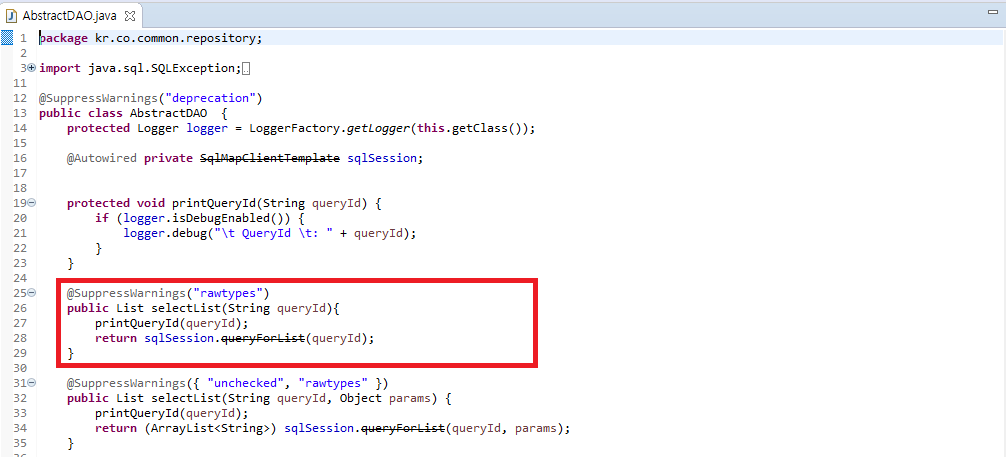Click the sqlSession field name on line 16
This screenshot has width=1006, height=457.
click(382, 159)
